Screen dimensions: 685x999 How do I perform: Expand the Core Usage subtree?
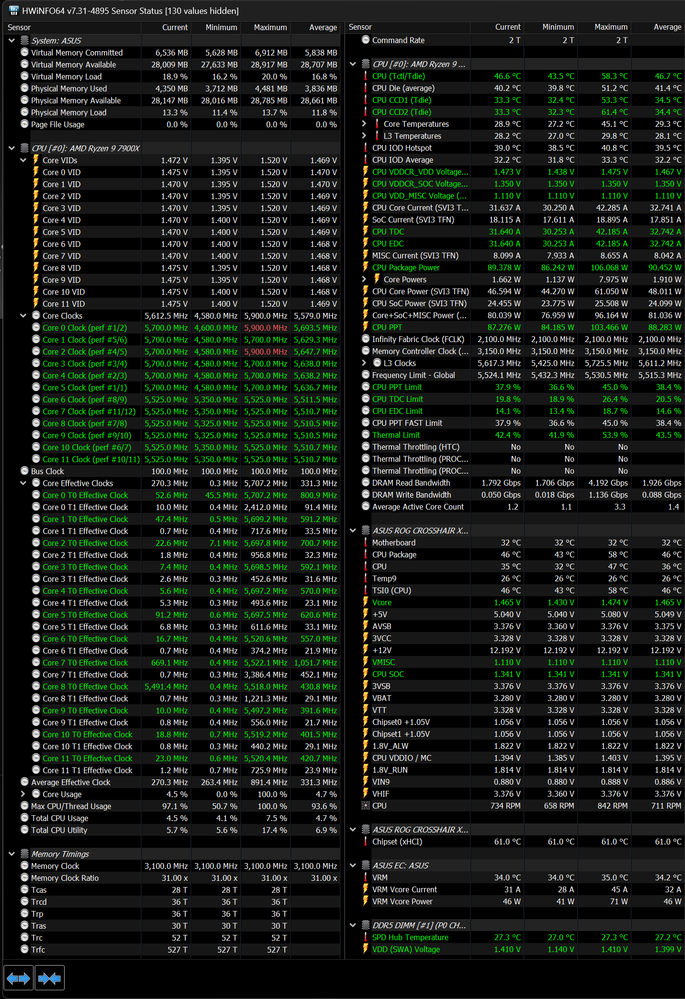(23, 794)
